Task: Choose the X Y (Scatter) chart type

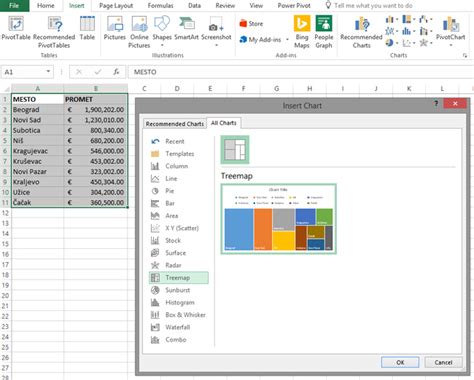Action: tap(179, 228)
